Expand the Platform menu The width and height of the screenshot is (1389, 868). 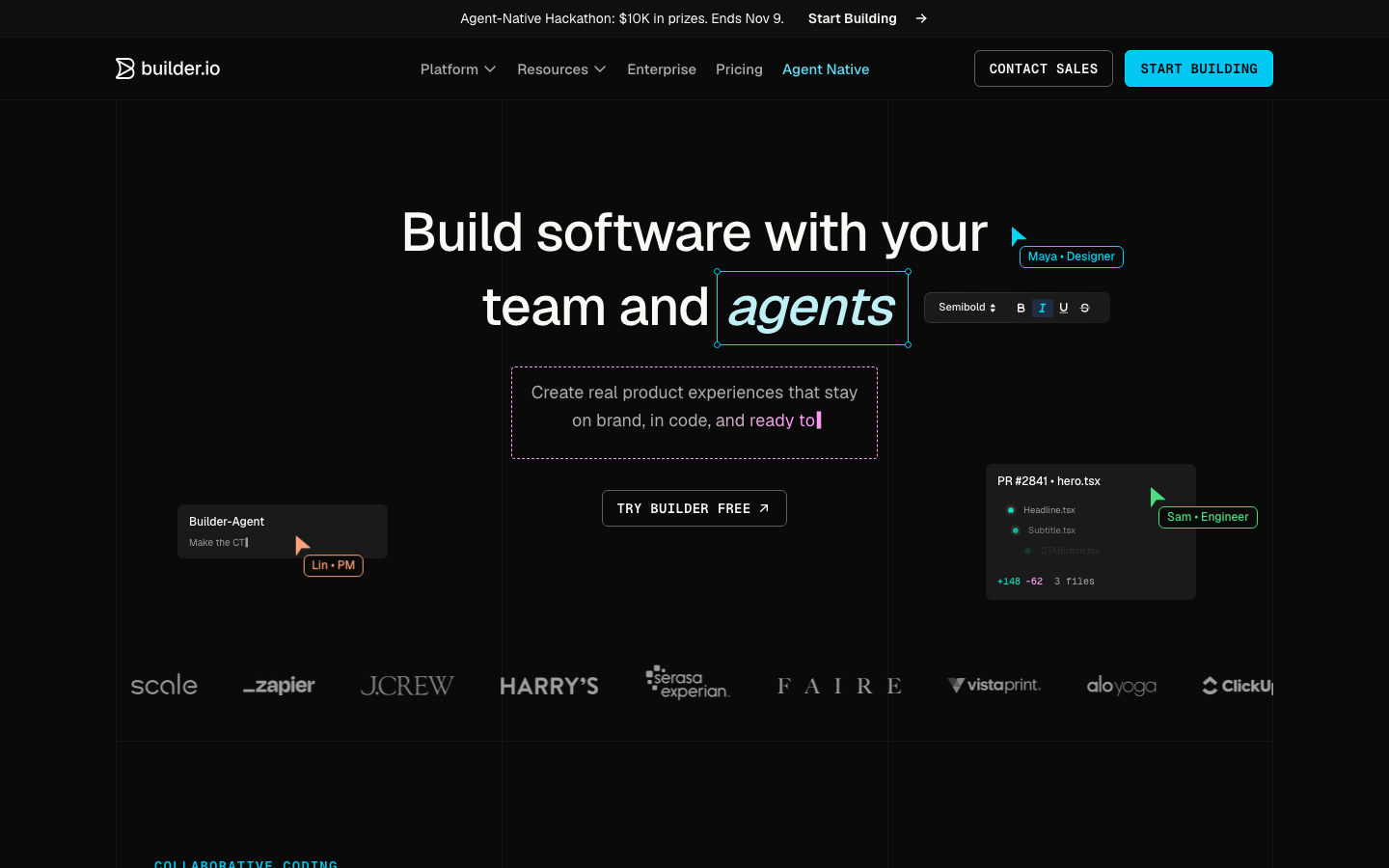coord(458,69)
